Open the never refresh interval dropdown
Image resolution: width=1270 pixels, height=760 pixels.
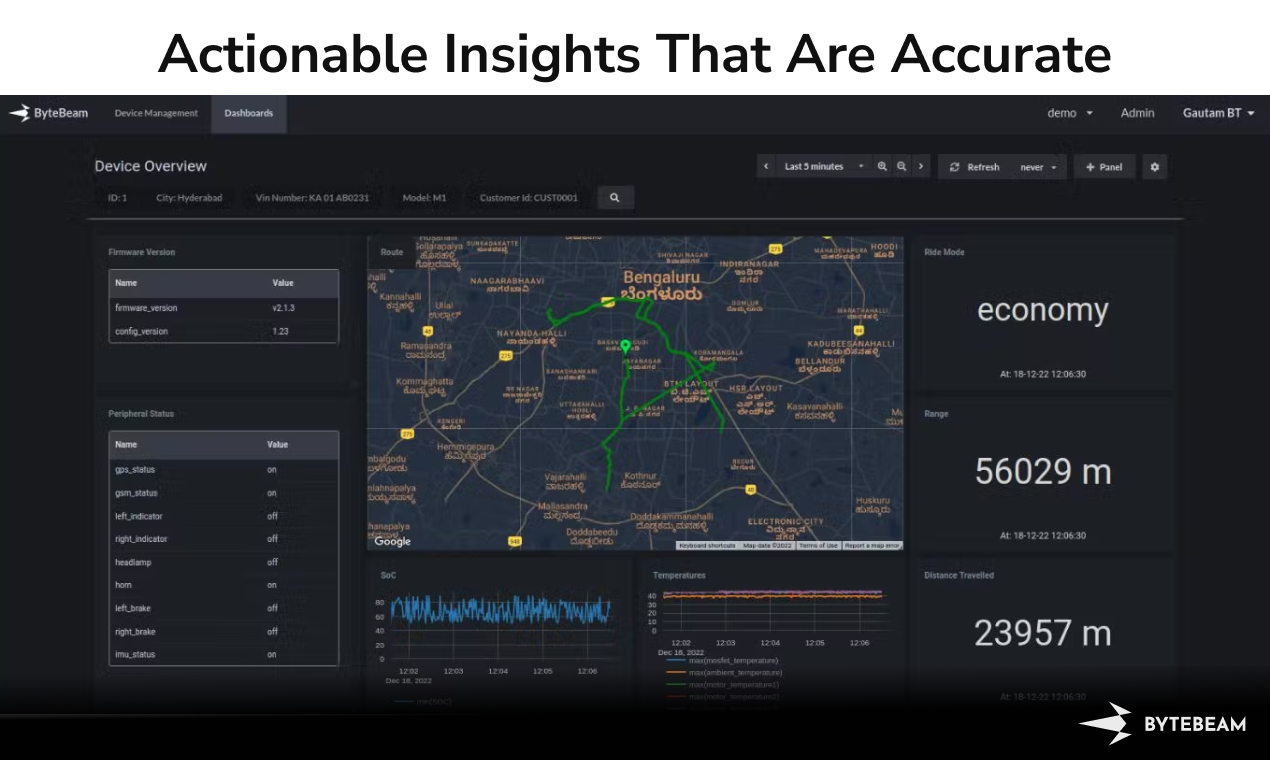pyautogui.click(x=1038, y=167)
